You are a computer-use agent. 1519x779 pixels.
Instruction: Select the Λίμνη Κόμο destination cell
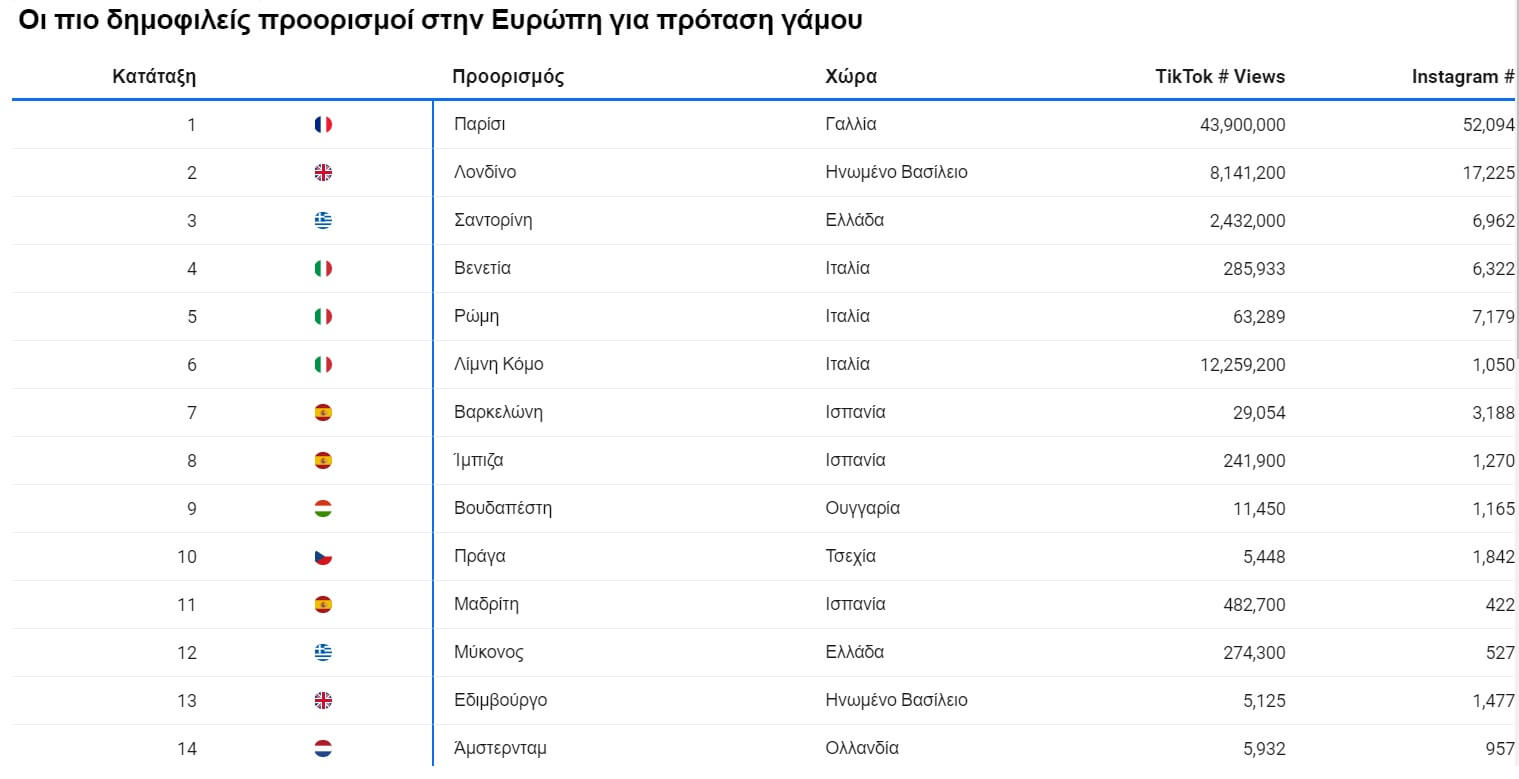click(x=499, y=365)
